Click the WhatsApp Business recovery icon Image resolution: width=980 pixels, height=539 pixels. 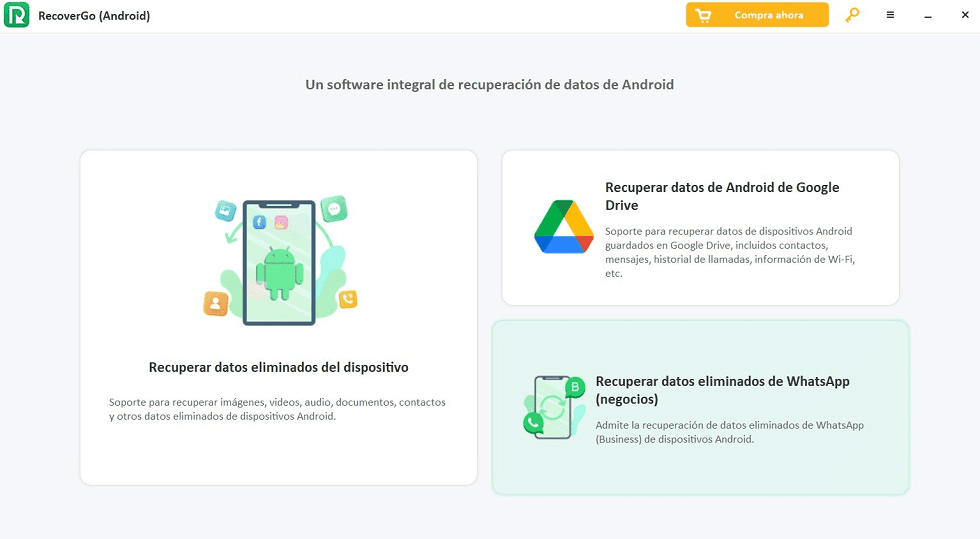554,408
